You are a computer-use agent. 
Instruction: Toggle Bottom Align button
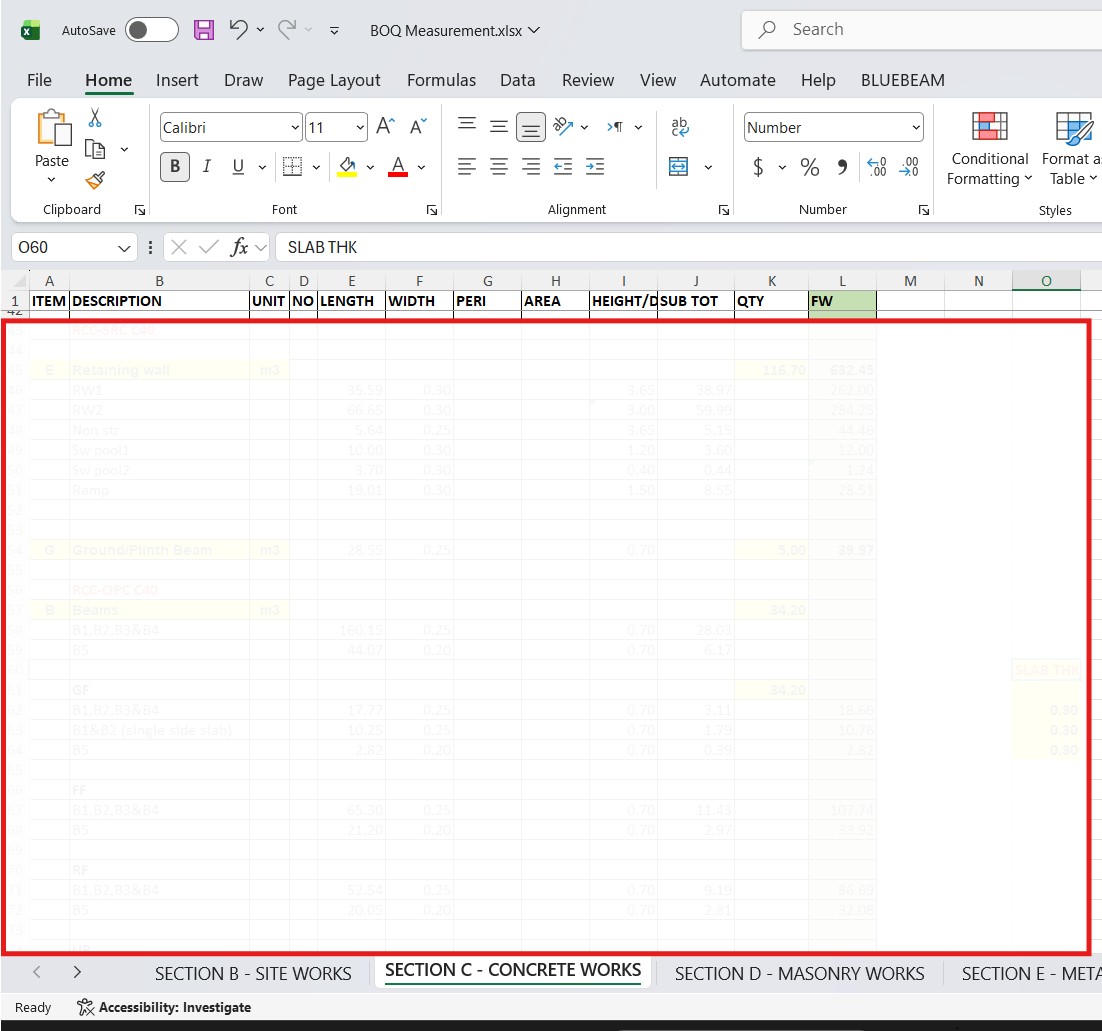pyautogui.click(x=531, y=127)
